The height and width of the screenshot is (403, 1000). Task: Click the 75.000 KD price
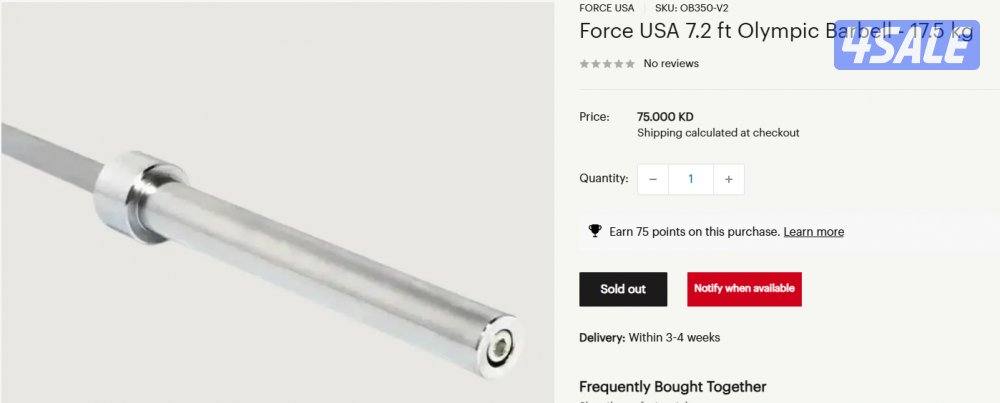(x=665, y=117)
